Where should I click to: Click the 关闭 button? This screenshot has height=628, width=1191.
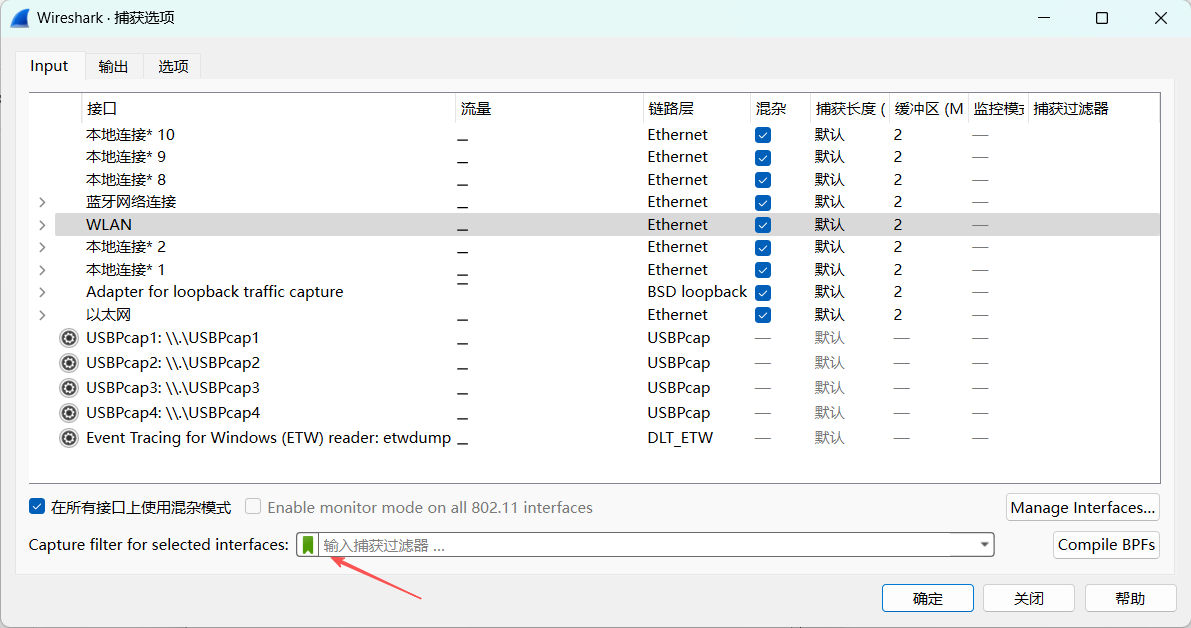pyautogui.click(x=1028, y=598)
